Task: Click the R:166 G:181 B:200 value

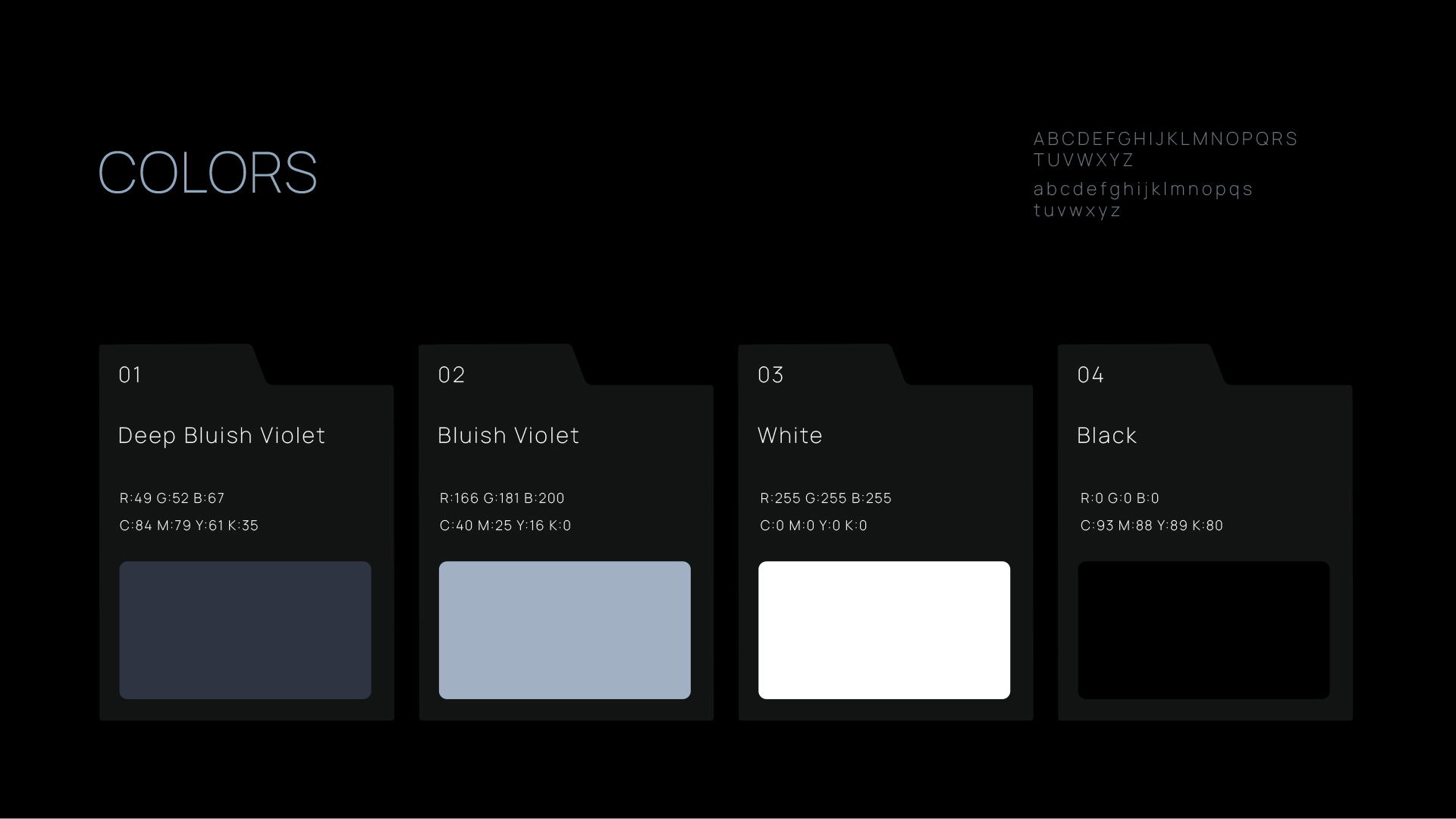Action: (502, 498)
